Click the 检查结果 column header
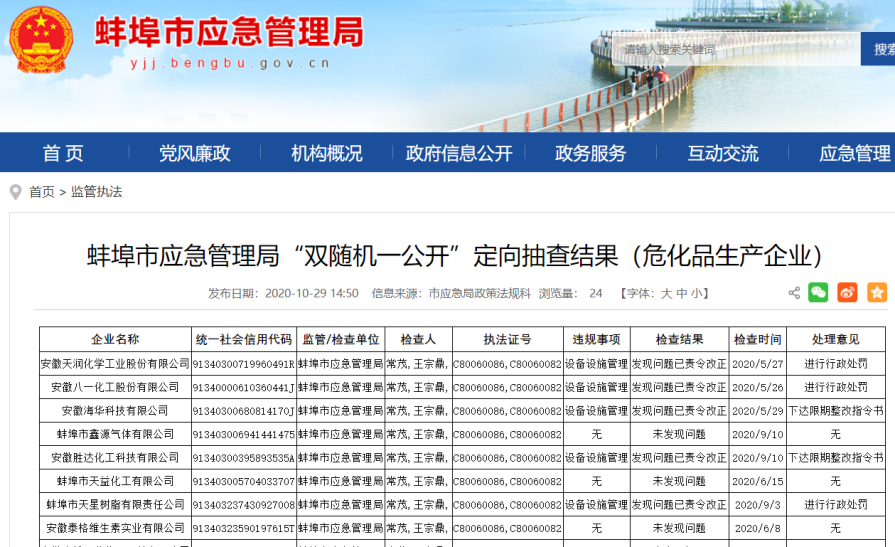The height and width of the screenshot is (547, 895). click(x=679, y=339)
